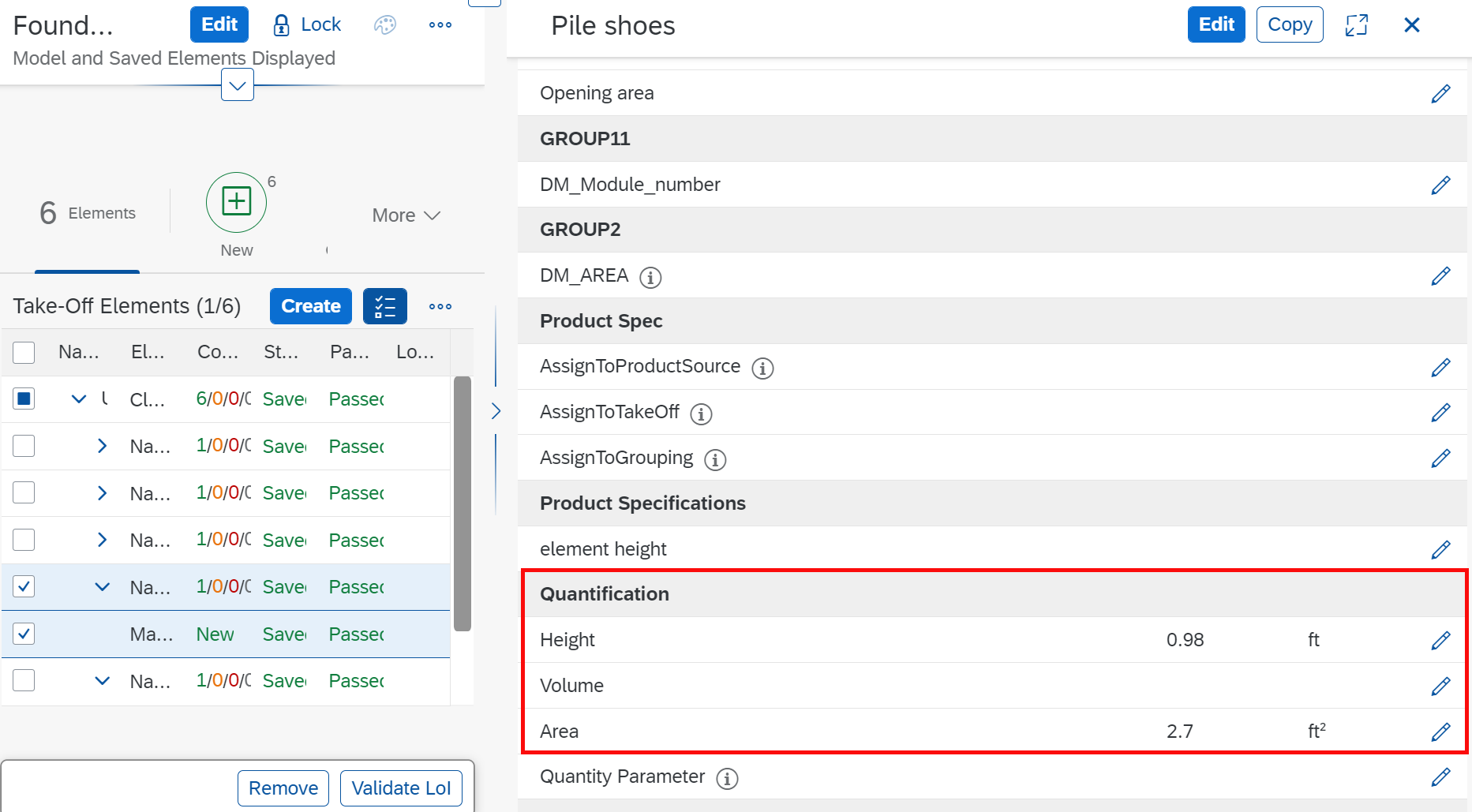Close the Pile shoes detail panel
Image resolution: width=1472 pixels, height=812 pixels.
(1412, 25)
